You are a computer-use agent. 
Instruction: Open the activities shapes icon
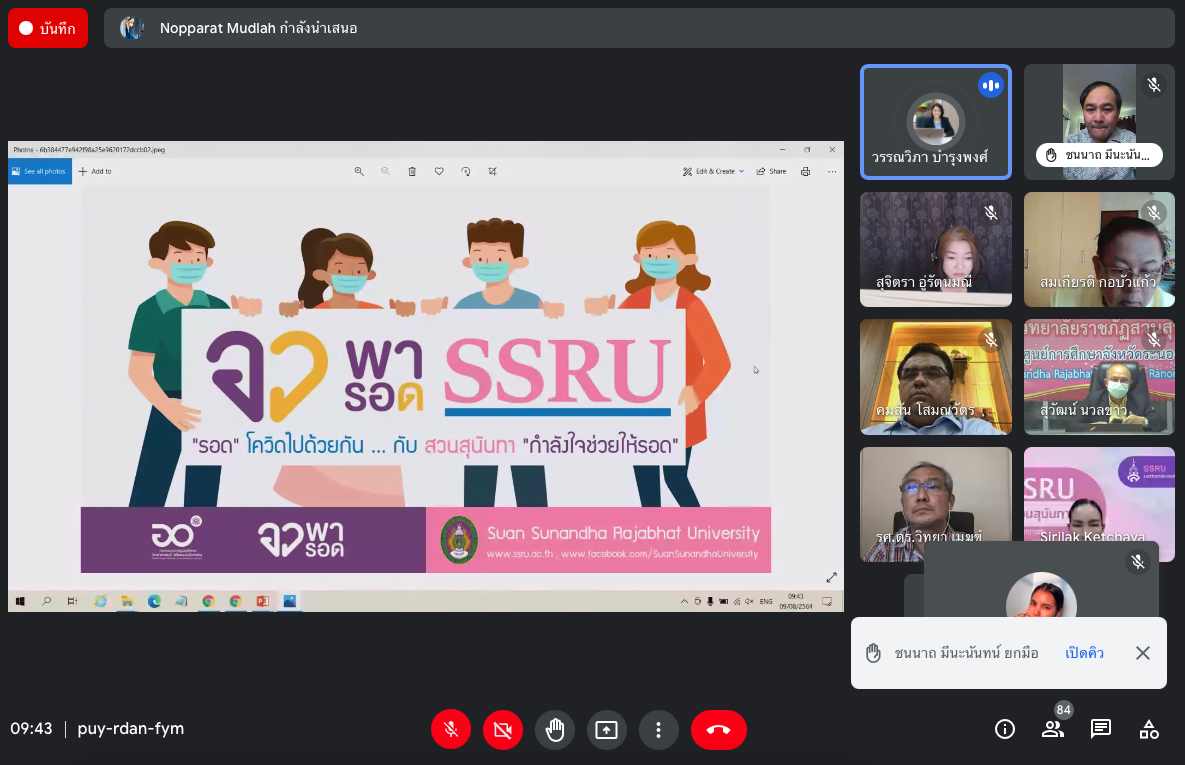[x=1149, y=729]
